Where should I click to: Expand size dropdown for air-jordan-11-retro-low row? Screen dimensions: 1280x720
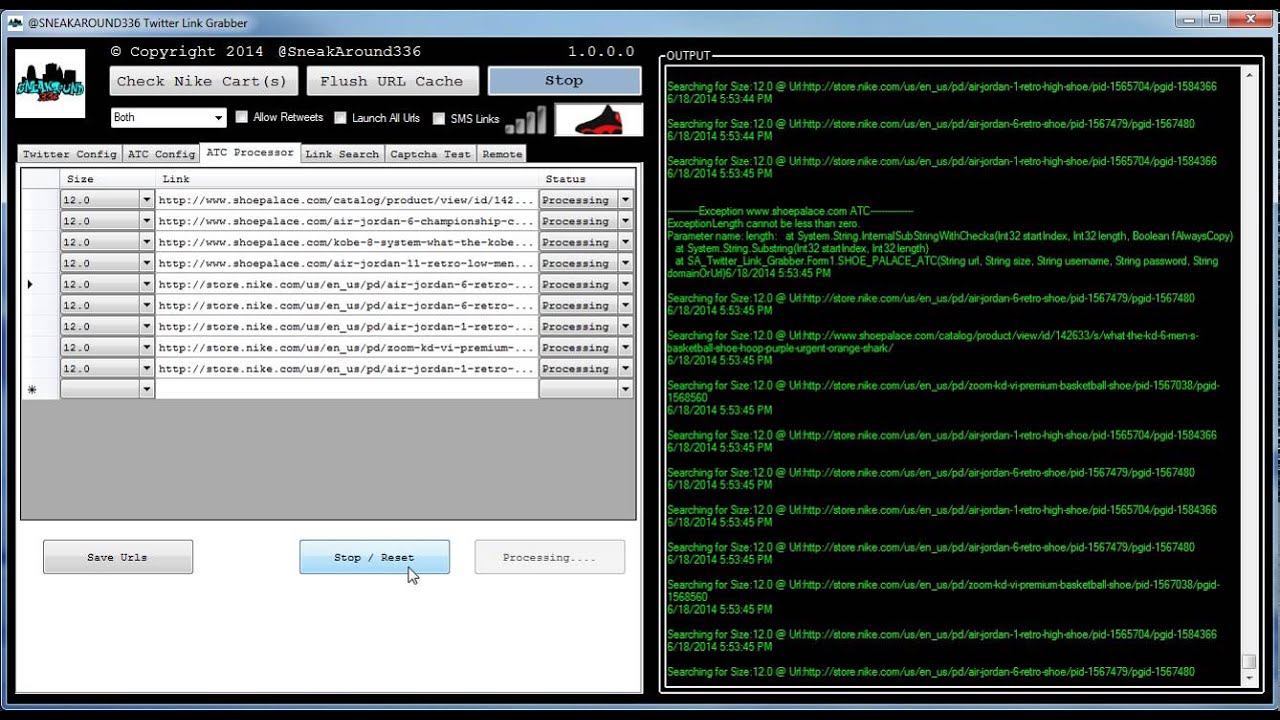point(147,263)
